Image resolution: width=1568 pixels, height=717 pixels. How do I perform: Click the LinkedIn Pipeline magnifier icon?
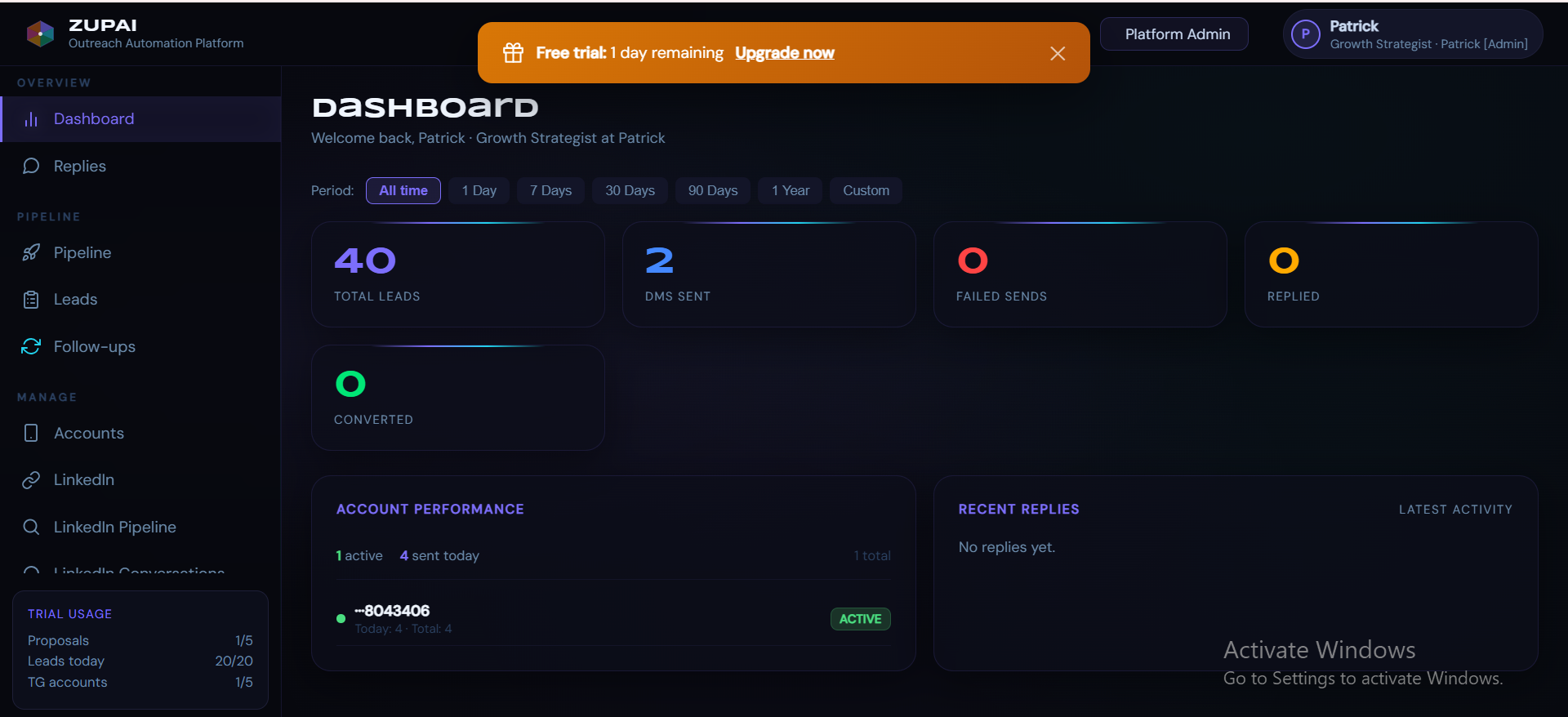point(31,527)
